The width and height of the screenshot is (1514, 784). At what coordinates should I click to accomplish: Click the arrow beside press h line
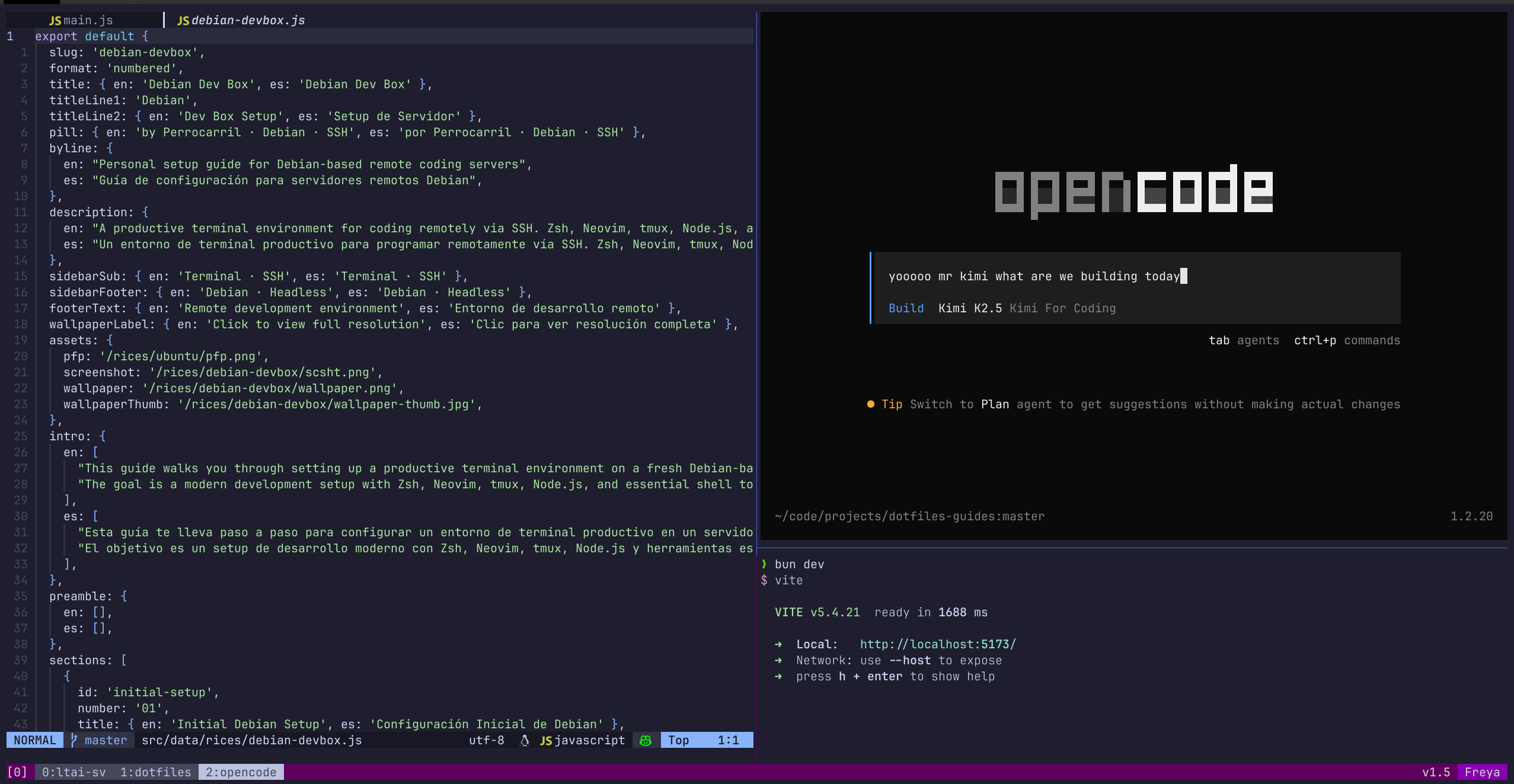[x=778, y=676]
